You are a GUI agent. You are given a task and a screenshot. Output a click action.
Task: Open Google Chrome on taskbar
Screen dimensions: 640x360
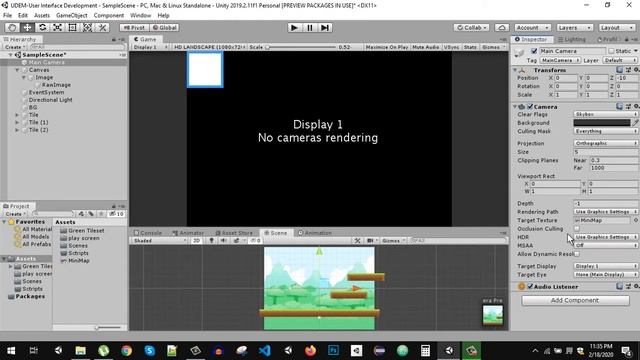pyautogui.click(x=127, y=350)
